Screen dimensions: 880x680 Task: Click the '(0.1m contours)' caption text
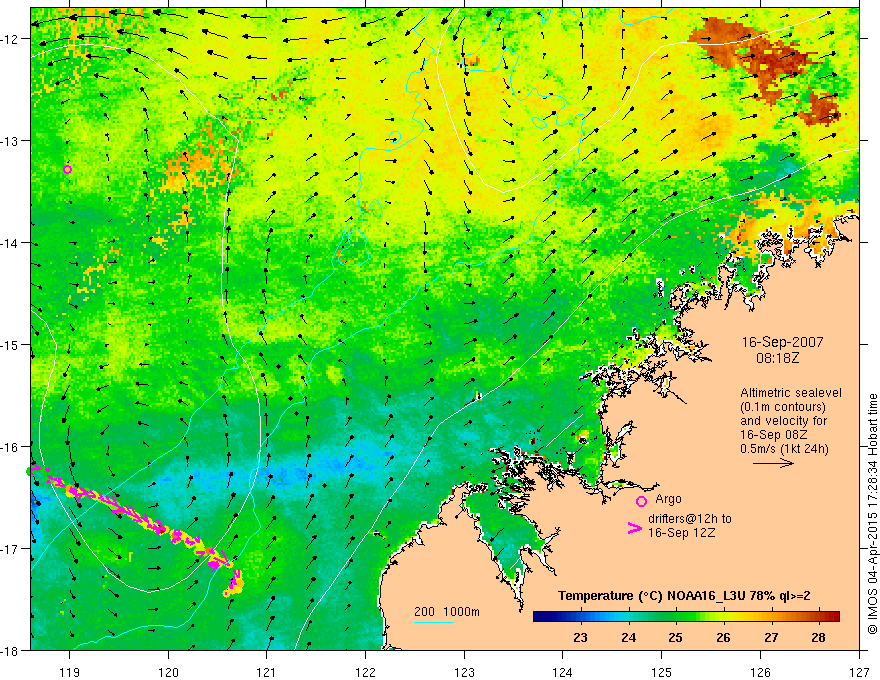point(783,407)
